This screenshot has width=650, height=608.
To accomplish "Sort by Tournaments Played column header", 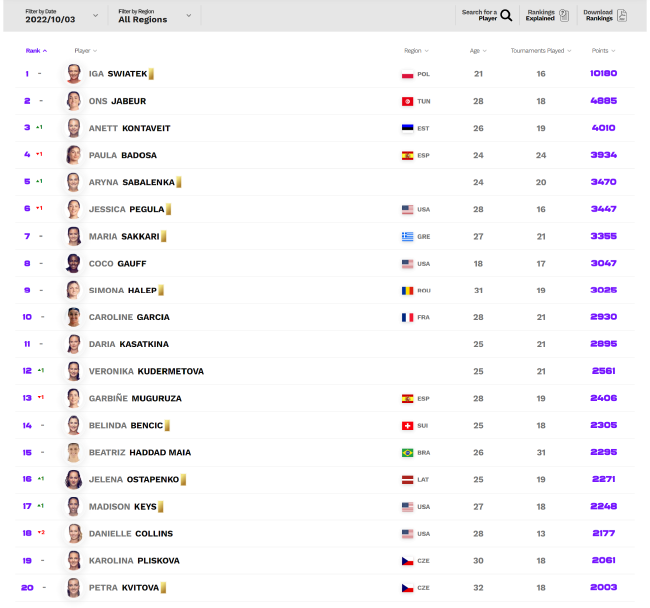I will 541,51.
